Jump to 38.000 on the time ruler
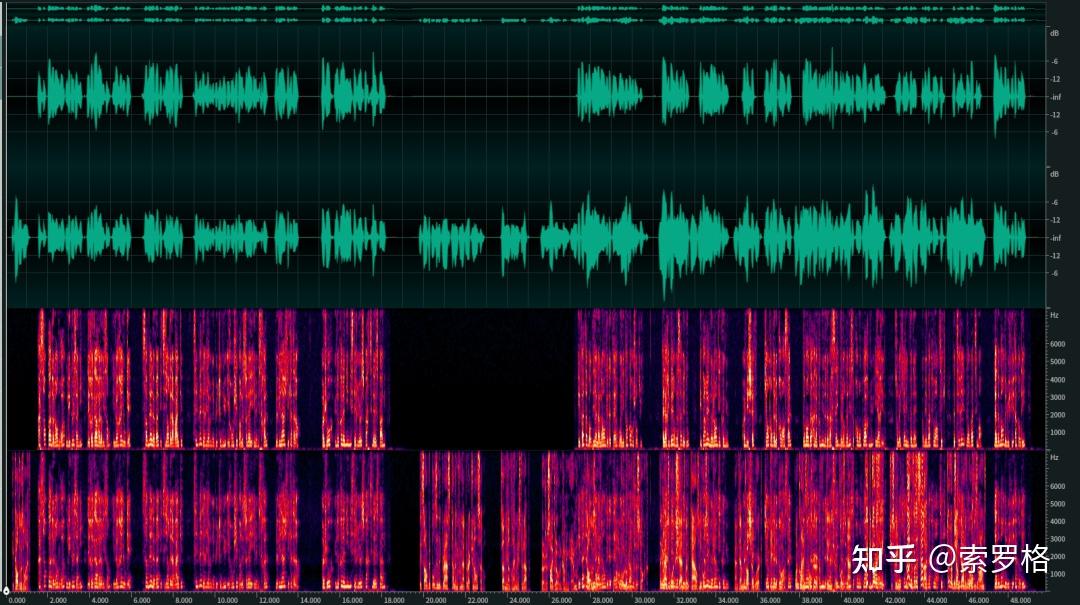The height and width of the screenshot is (605, 1080). click(x=811, y=600)
